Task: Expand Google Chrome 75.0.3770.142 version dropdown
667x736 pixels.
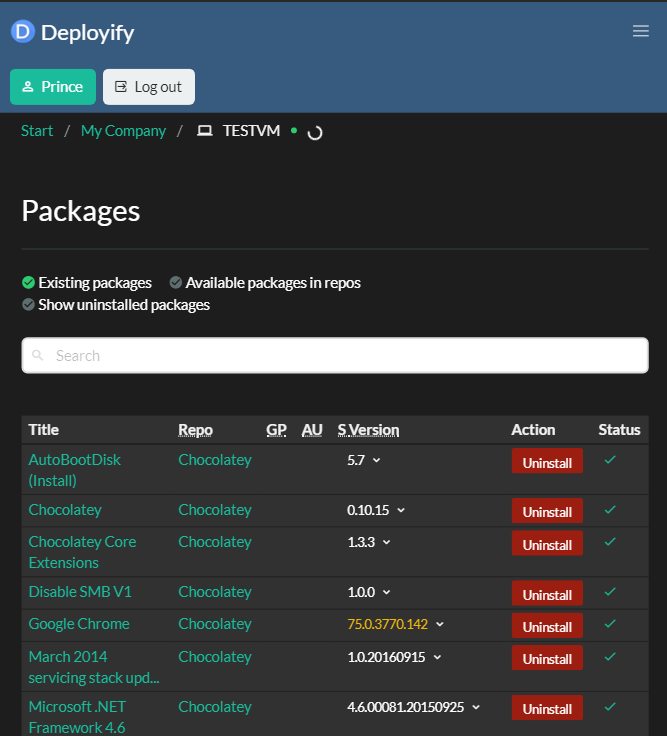Action: click(440, 624)
